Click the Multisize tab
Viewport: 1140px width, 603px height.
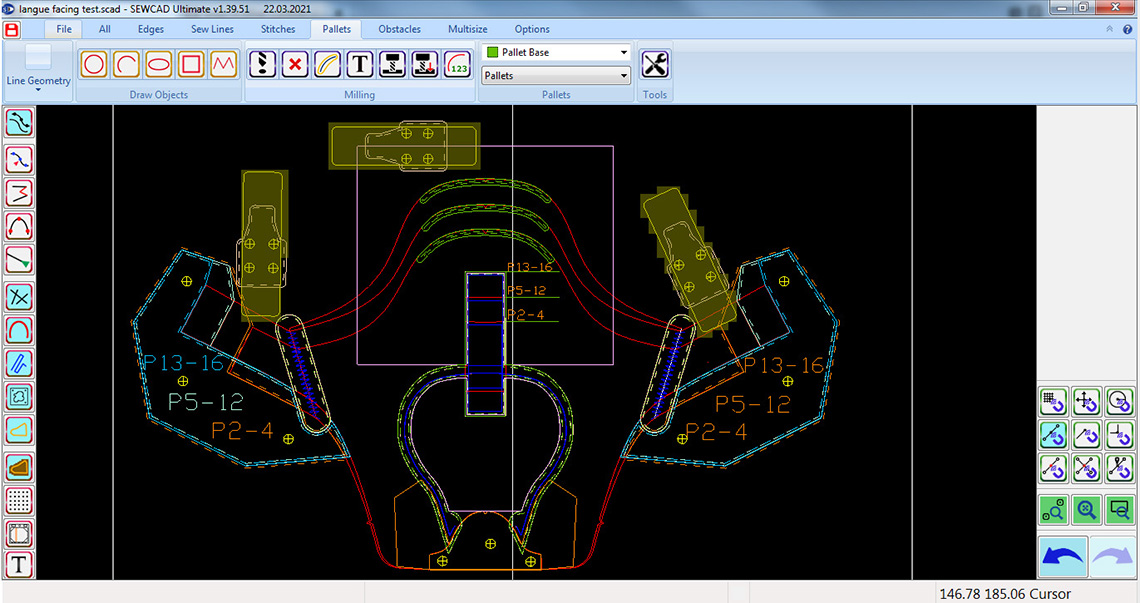(x=467, y=29)
